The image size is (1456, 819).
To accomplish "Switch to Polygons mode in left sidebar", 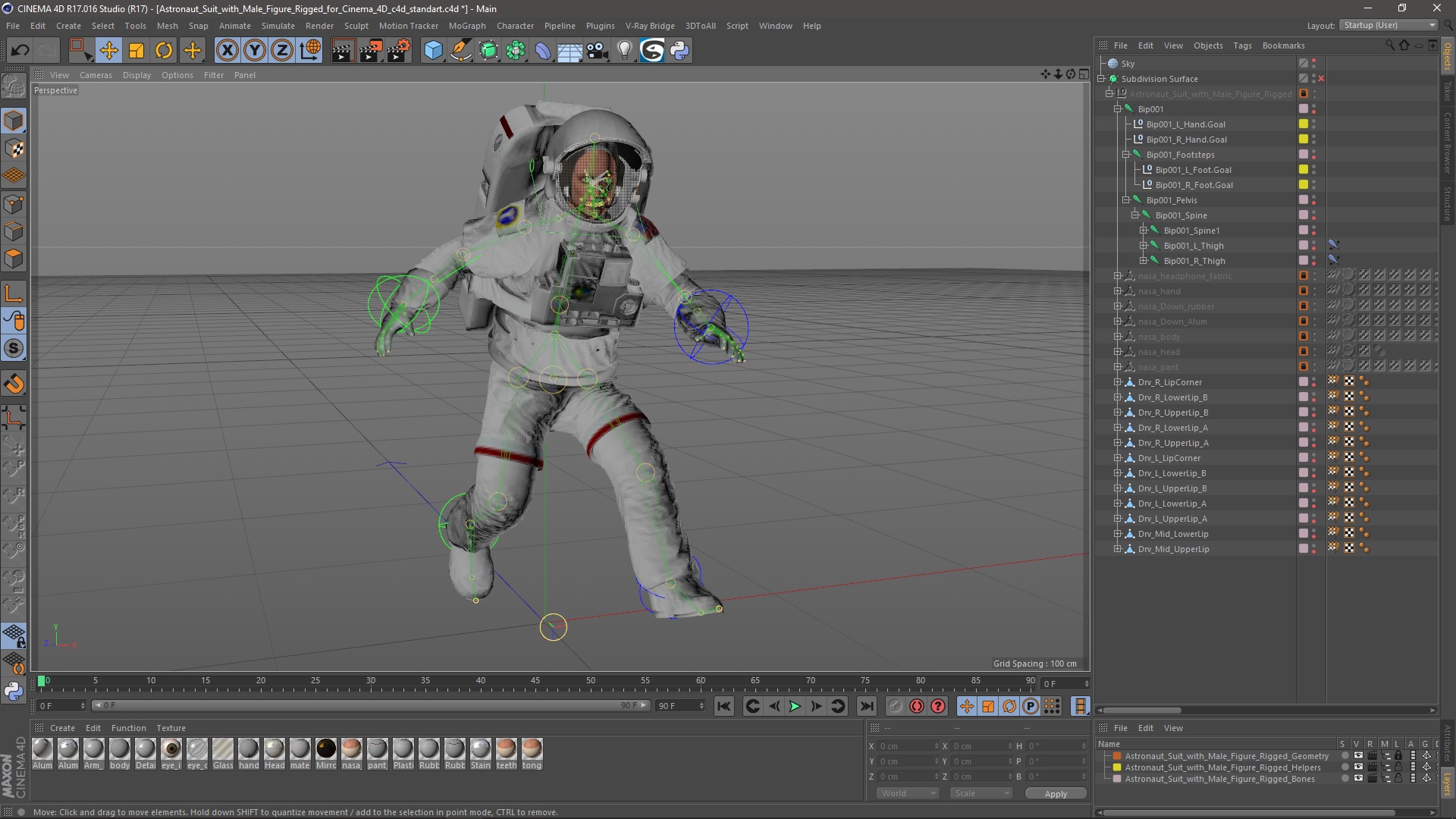I will tap(14, 259).
